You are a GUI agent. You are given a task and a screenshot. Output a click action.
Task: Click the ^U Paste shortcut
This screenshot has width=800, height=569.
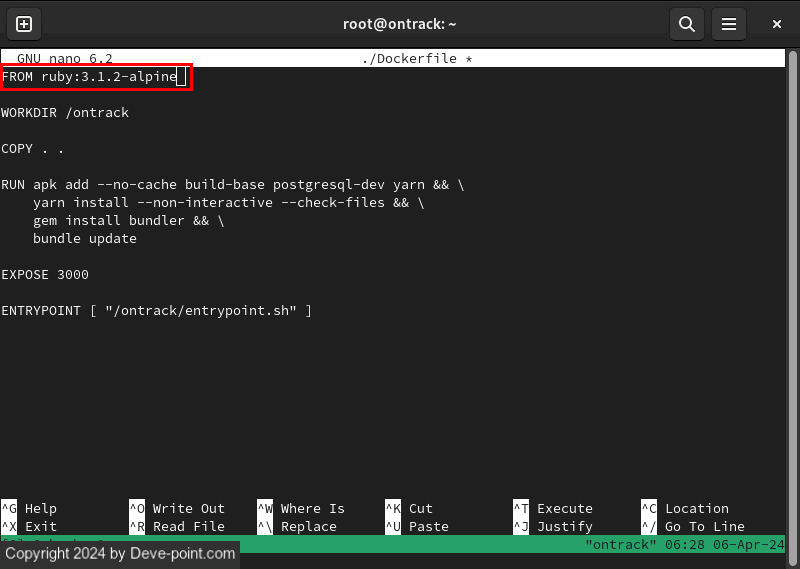pyautogui.click(x=417, y=526)
